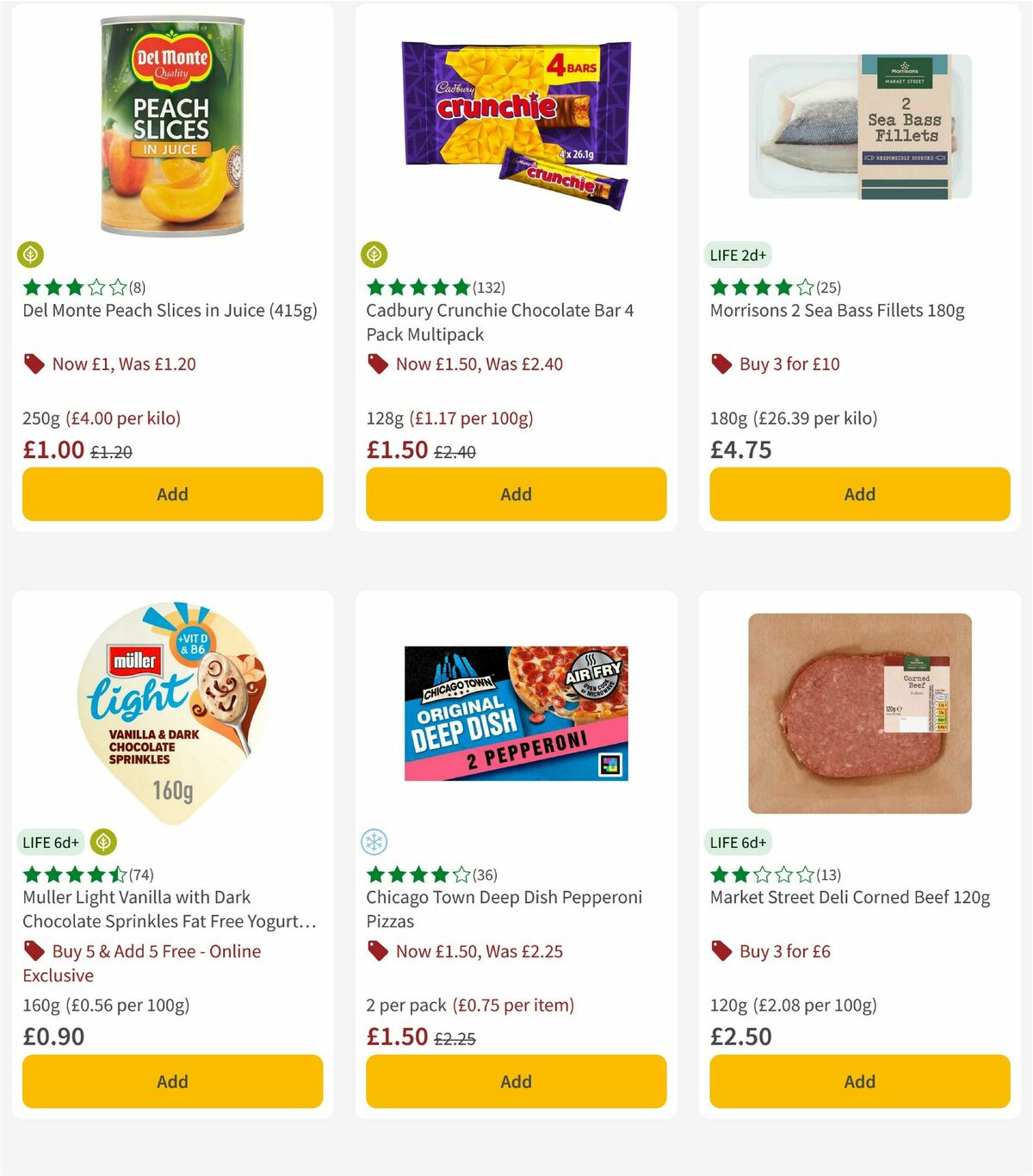
Task: Click the organic leaf icon on Cadbury Crunchie
Action: (374, 255)
